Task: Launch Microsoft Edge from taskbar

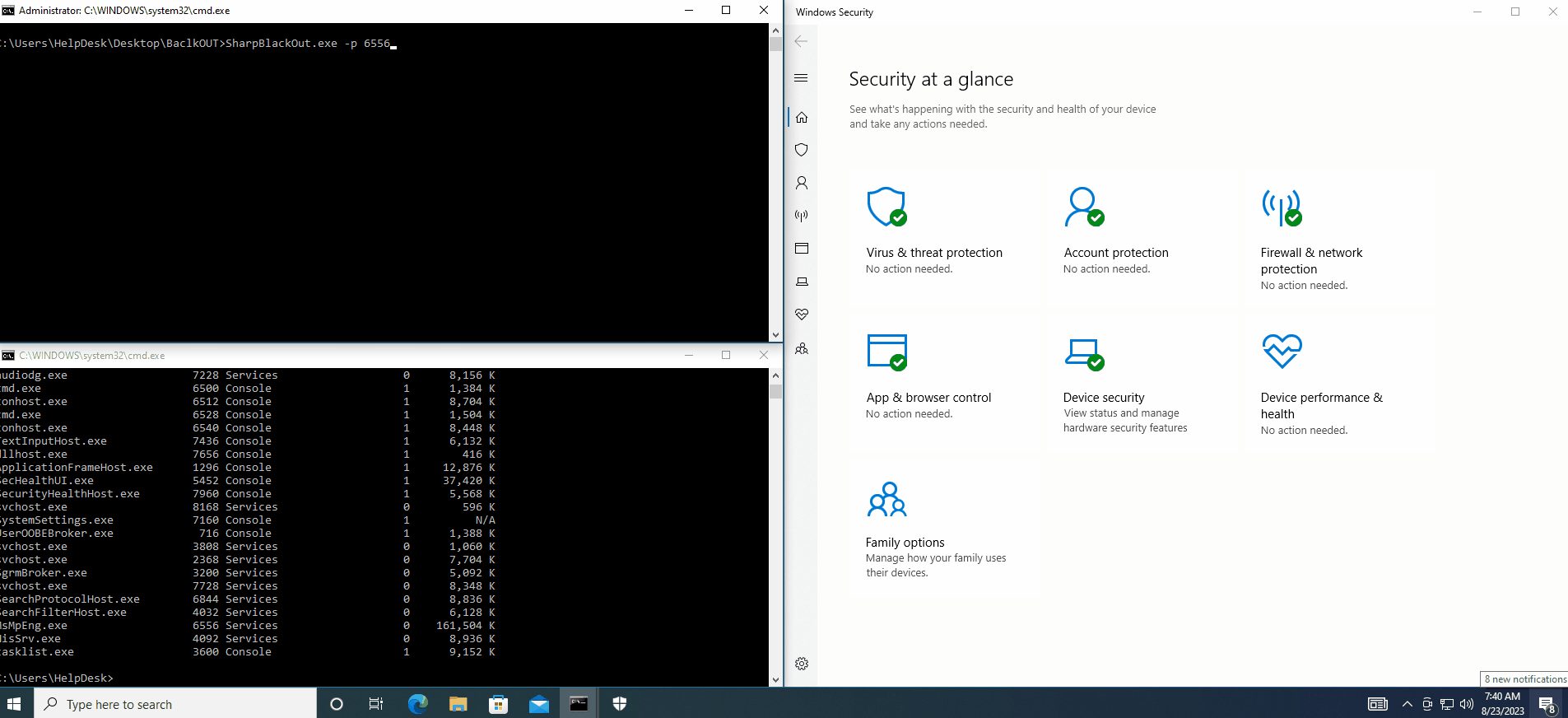Action: click(417, 704)
